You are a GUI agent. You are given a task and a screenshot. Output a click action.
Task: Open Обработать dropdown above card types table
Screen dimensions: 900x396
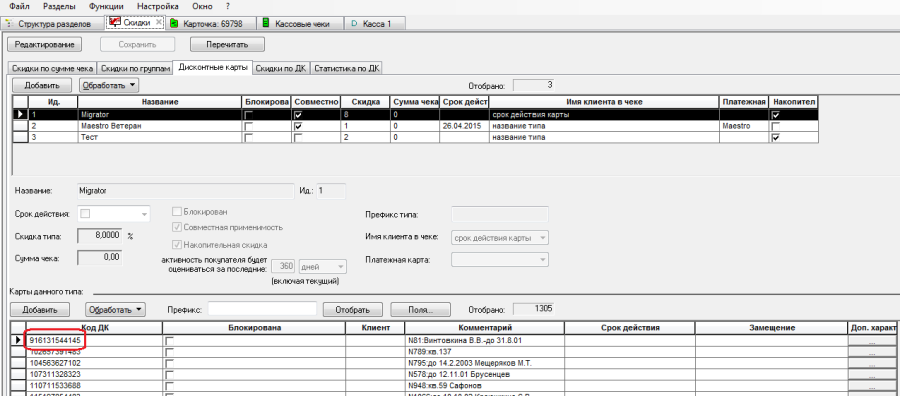point(109,86)
